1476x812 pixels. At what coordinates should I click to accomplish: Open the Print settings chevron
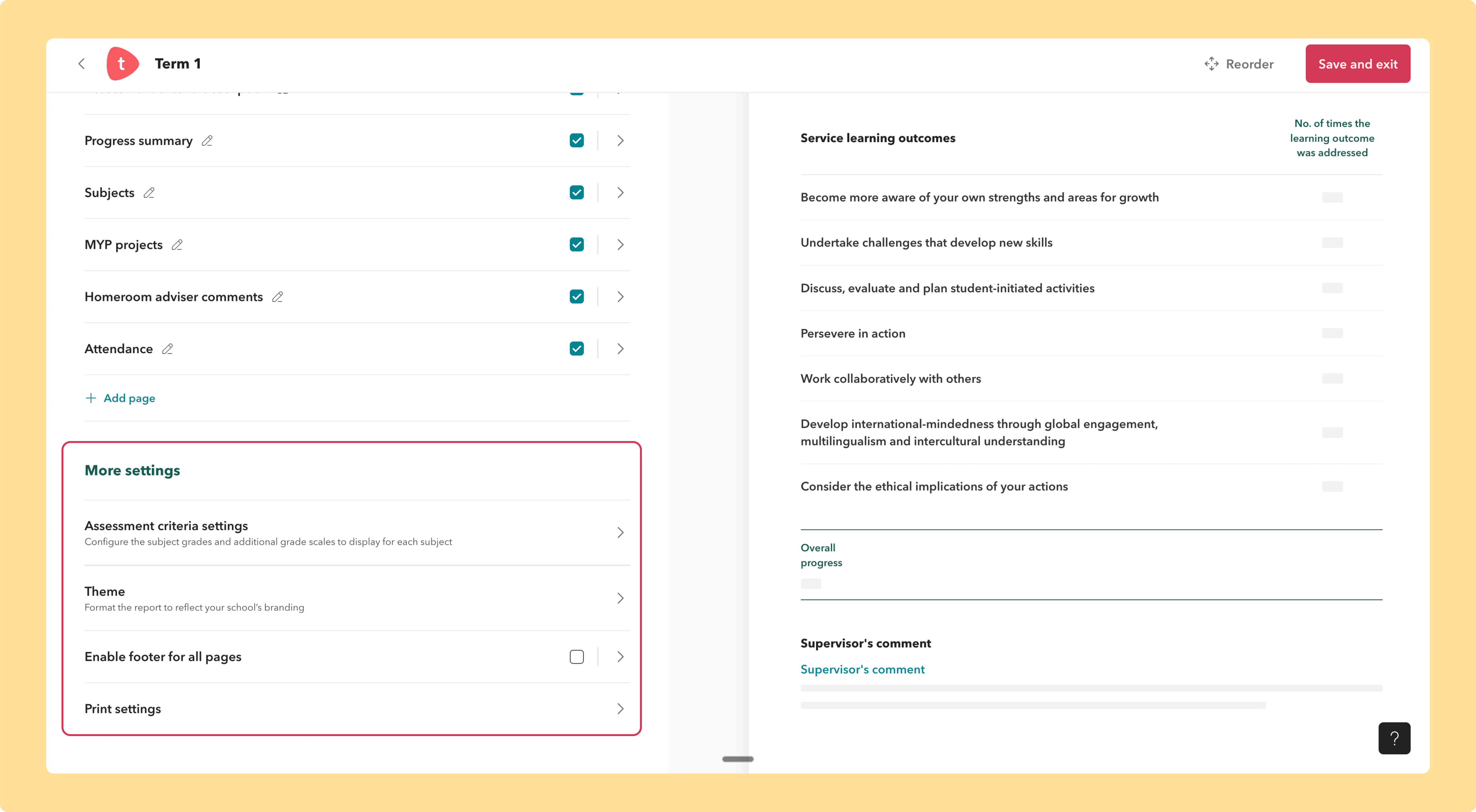click(621, 709)
